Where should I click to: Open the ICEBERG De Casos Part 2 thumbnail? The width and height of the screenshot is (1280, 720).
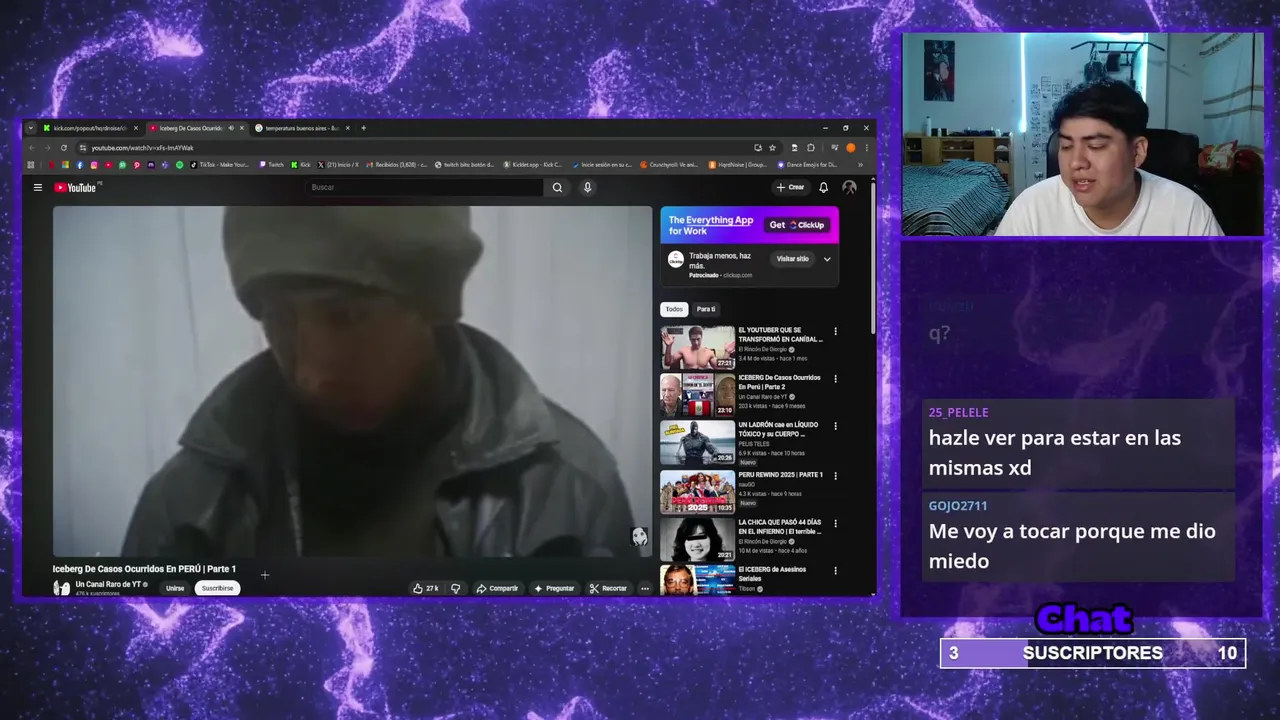[698, 395]
